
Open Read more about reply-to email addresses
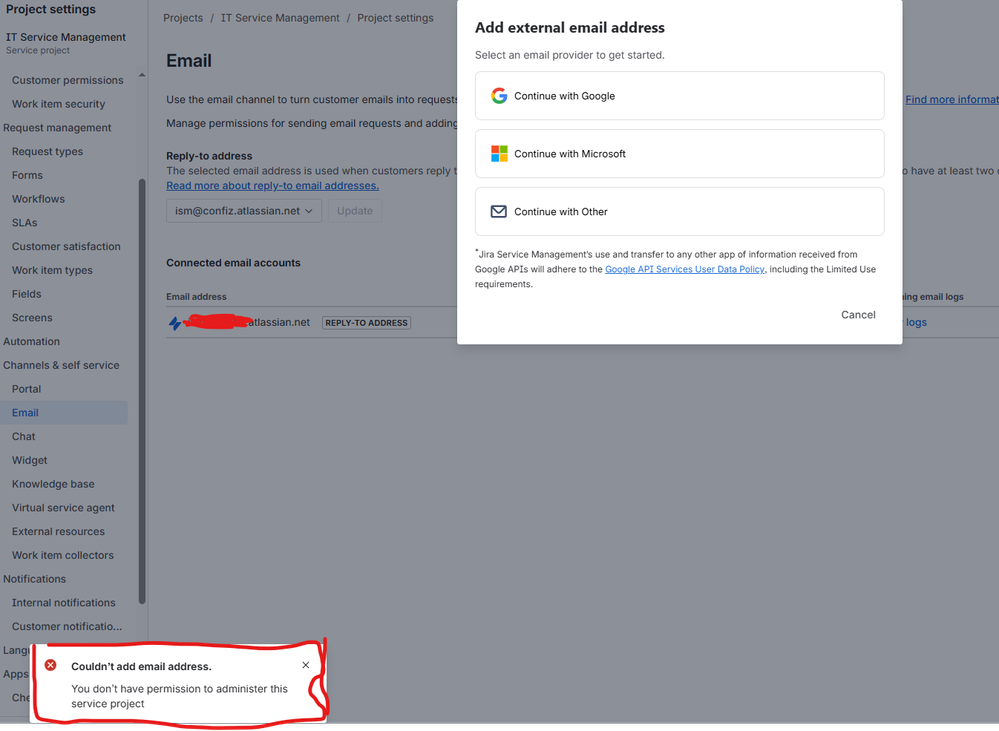(x=273, y=185)
